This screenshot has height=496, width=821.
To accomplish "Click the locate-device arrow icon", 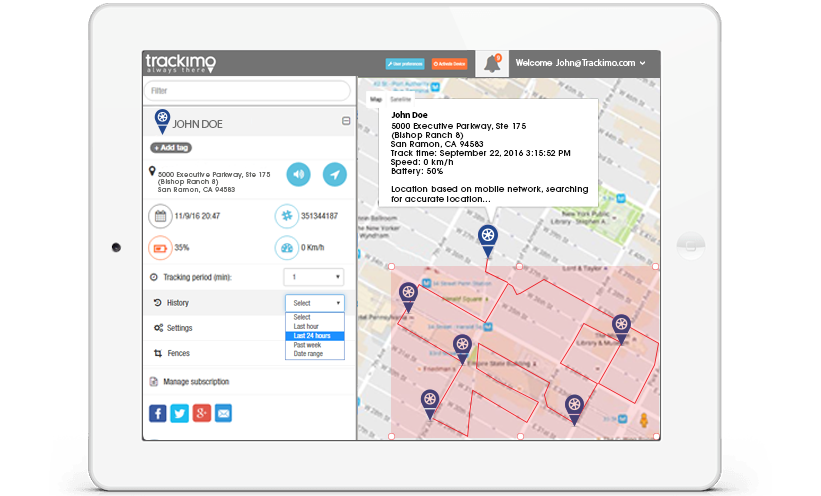I will 335,174.
